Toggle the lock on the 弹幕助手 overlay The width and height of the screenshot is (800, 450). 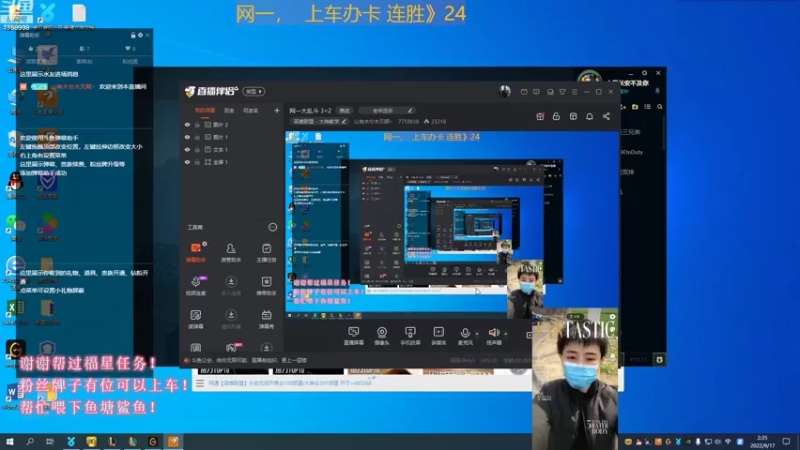pyautogui.click(x=133, y=35)
